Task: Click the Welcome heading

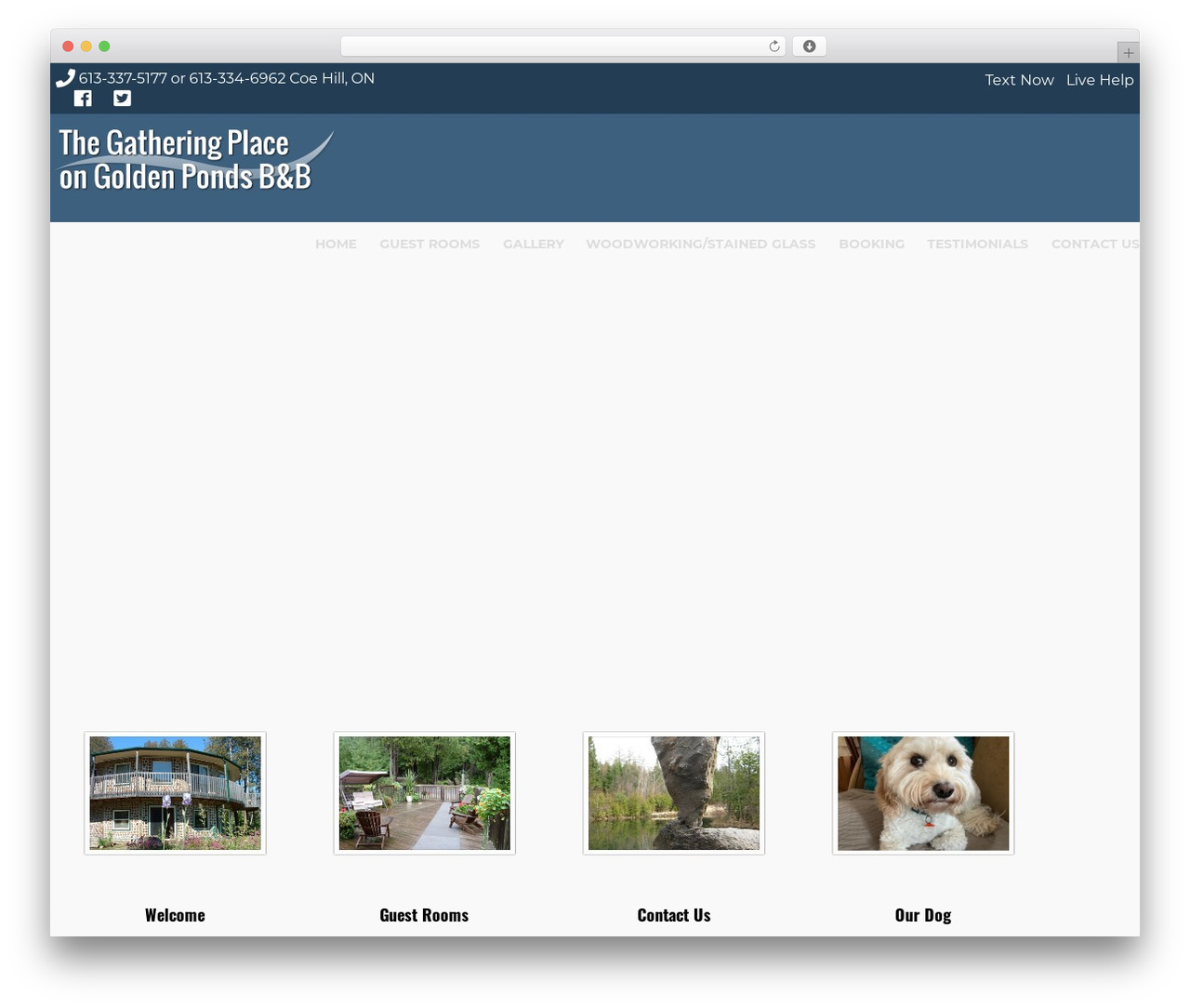Action: point(175,915)
